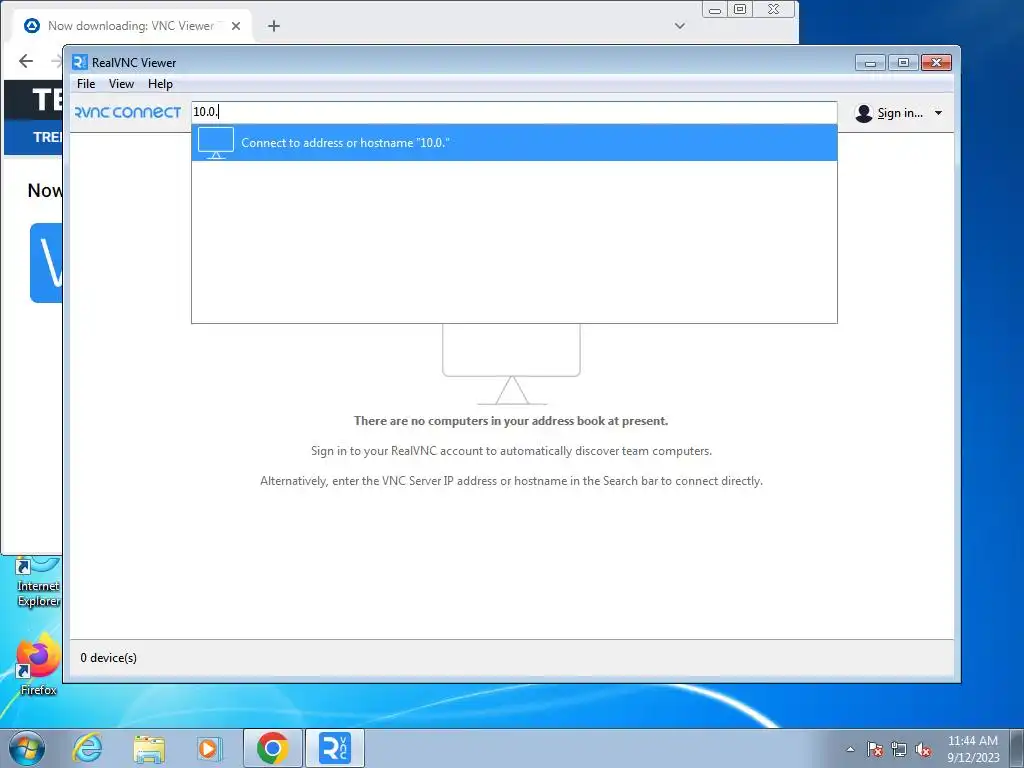Open the Windows Start menu

27,748
